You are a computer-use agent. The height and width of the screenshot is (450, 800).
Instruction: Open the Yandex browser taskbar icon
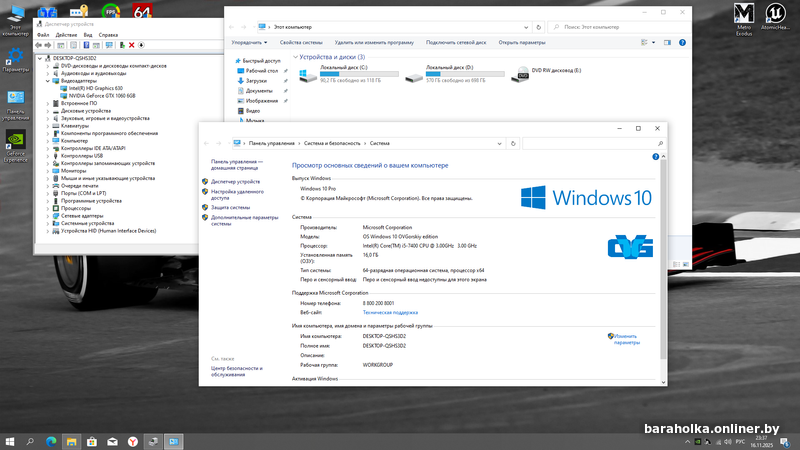click(131, 441)
